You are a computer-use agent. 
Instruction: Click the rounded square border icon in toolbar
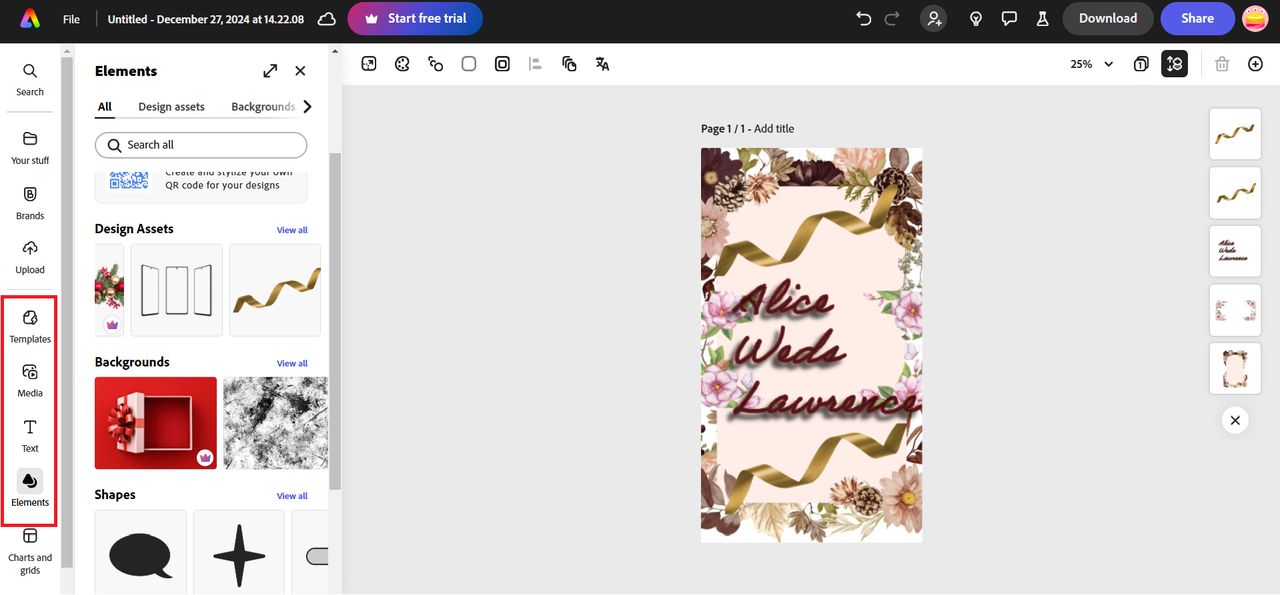pyautogui.click(x=502, y=64)
